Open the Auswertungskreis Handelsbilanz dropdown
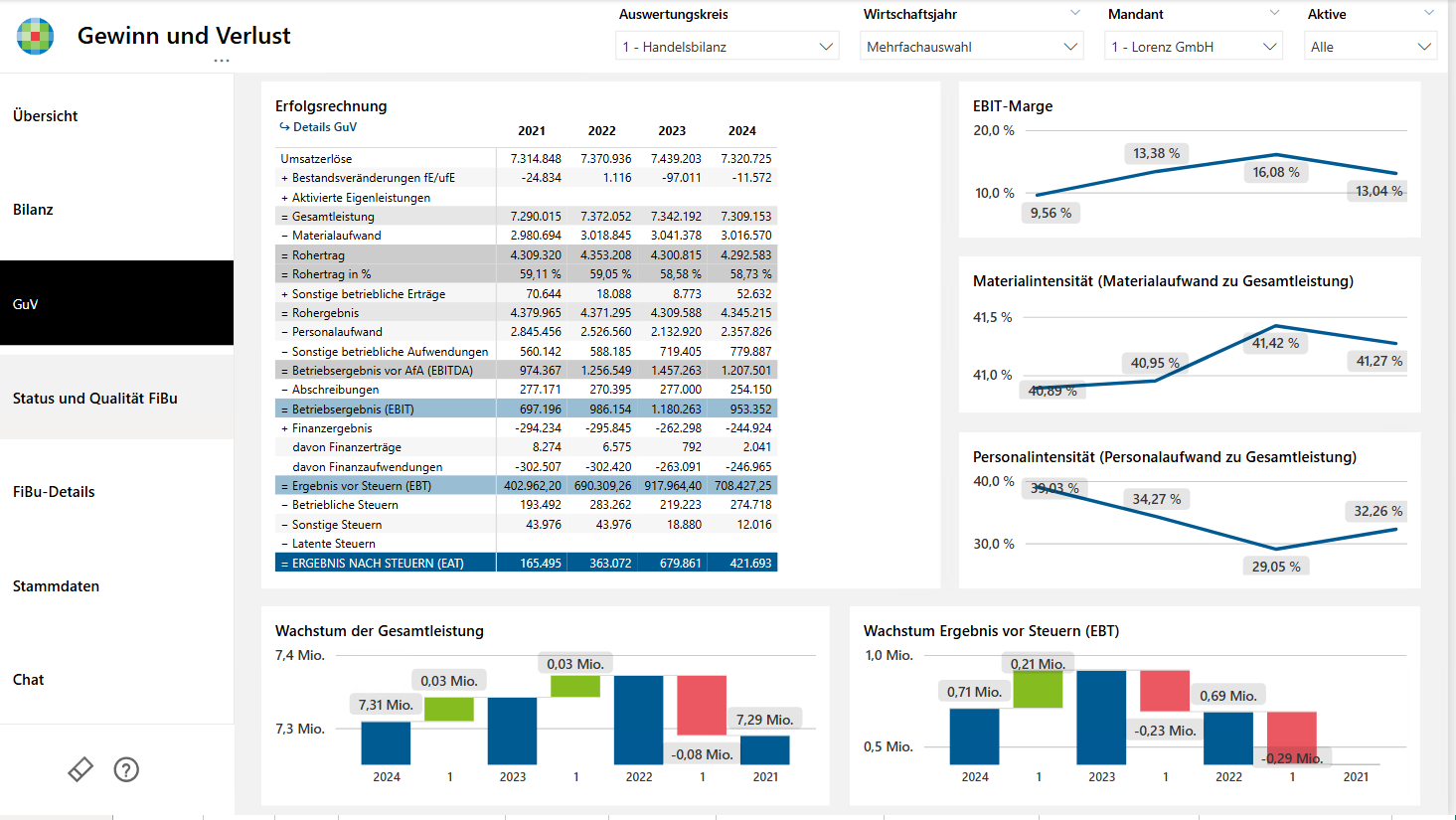Screen dimensions: 1456x820 728,47
